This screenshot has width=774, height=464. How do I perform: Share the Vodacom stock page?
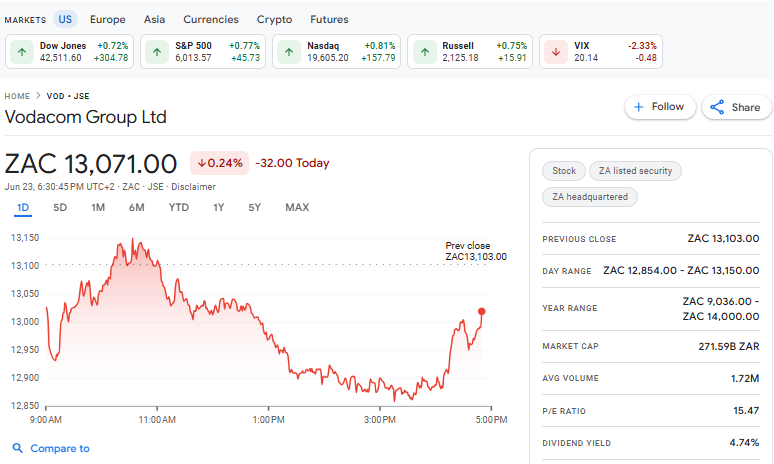736,107
